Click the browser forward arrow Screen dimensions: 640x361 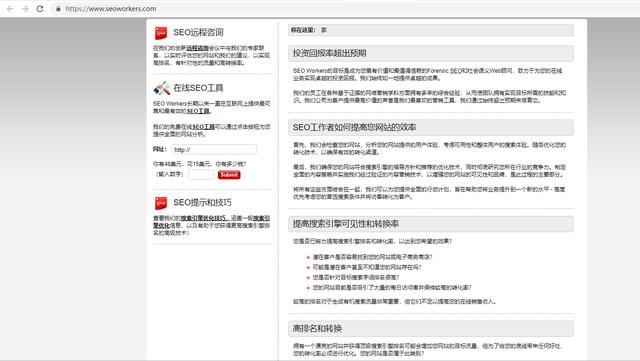coord(25,9)
